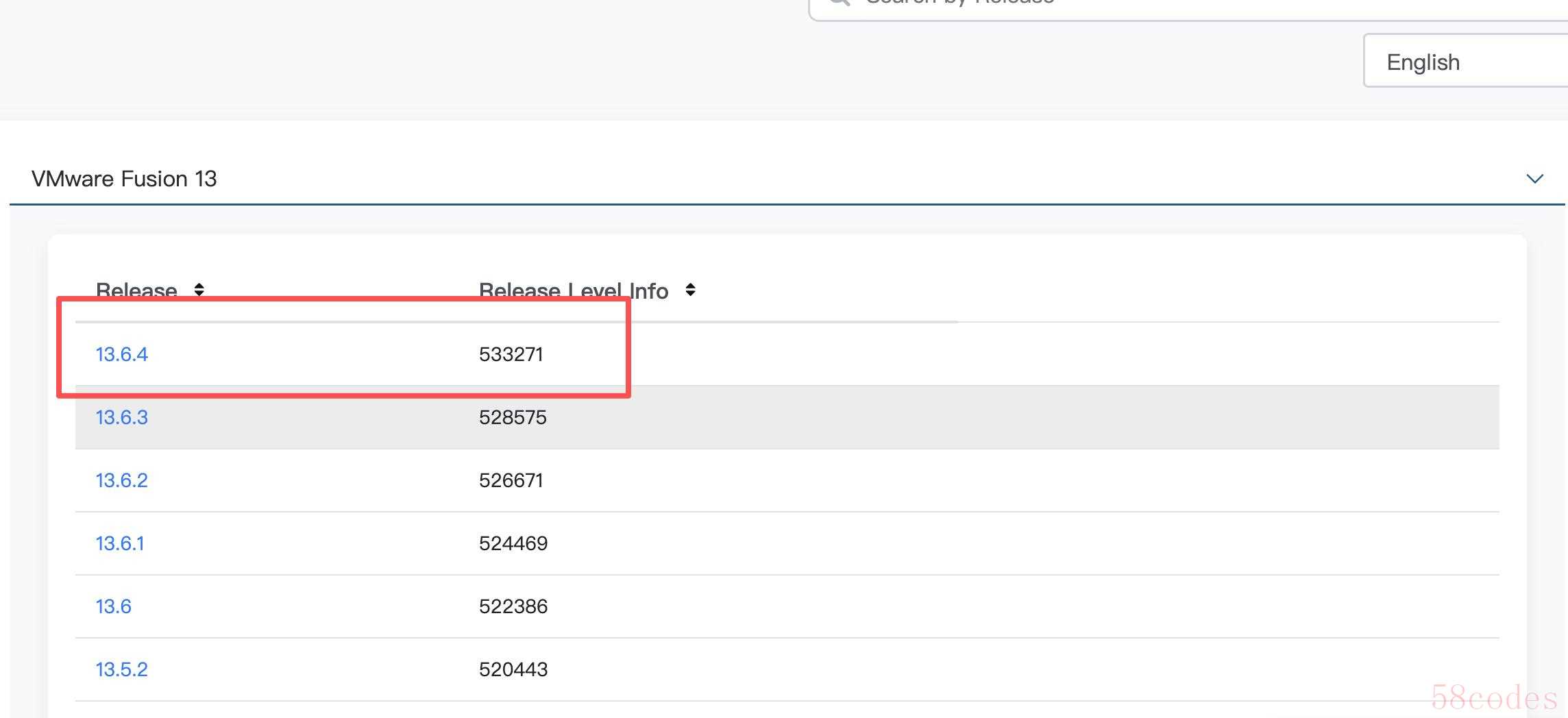Open the 13.6.4 release link
The height and width of the screenshot is (718, 1568).
coord(121,354)
